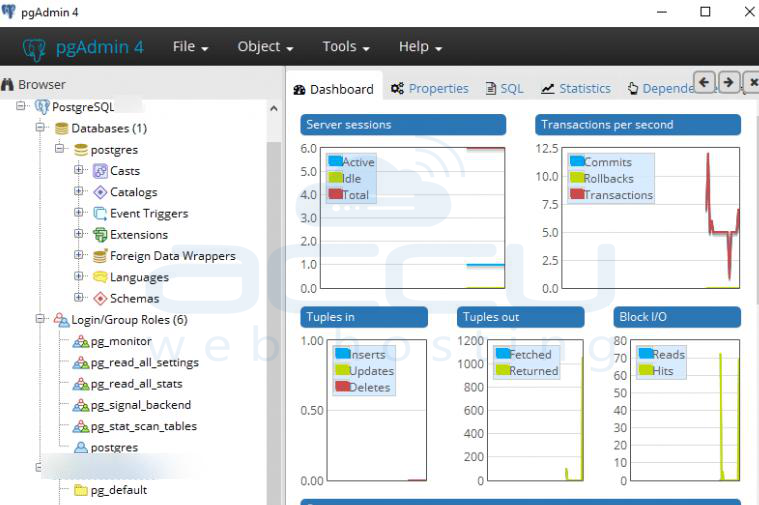Open the File menu
The image size is (759, 505).
coord(190,47)
